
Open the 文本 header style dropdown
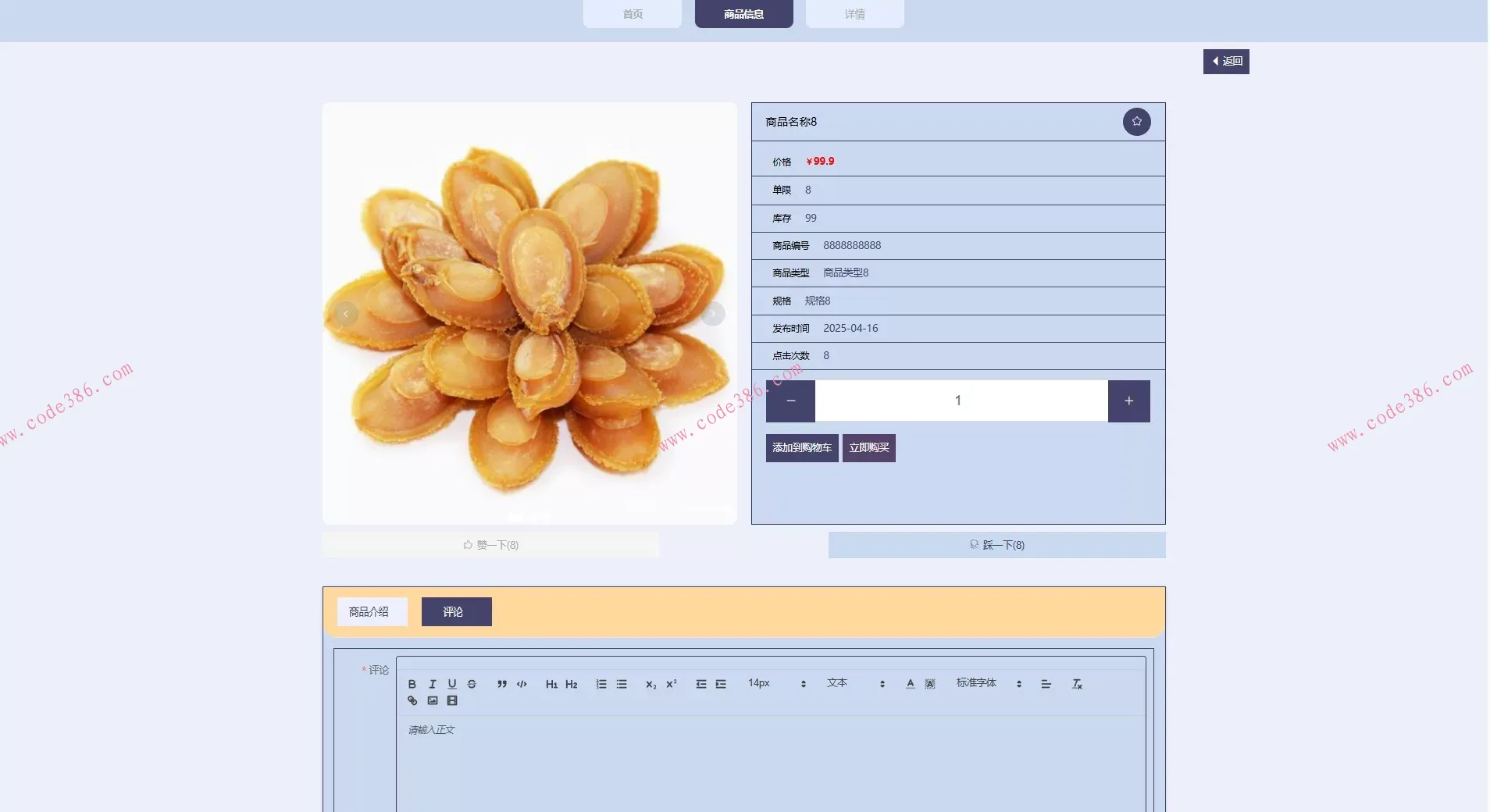tap(857, 683)
